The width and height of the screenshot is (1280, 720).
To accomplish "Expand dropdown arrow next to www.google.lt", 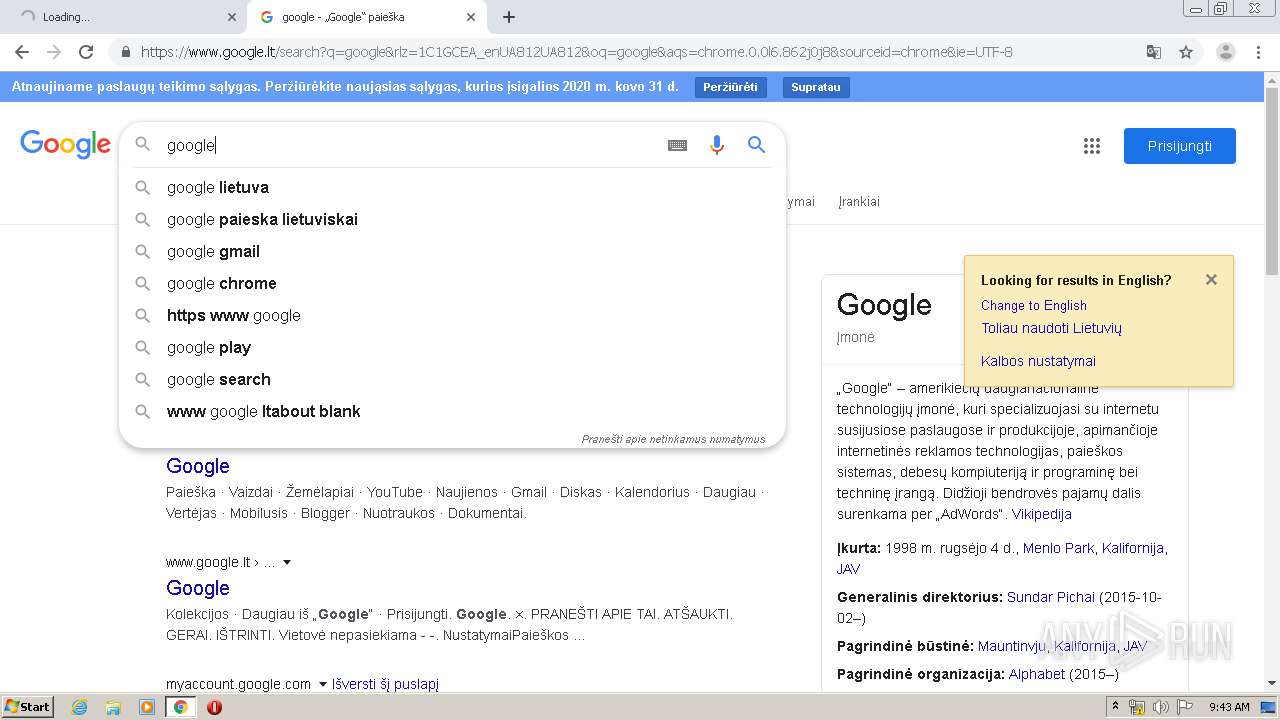I will [x=287, y=562].
